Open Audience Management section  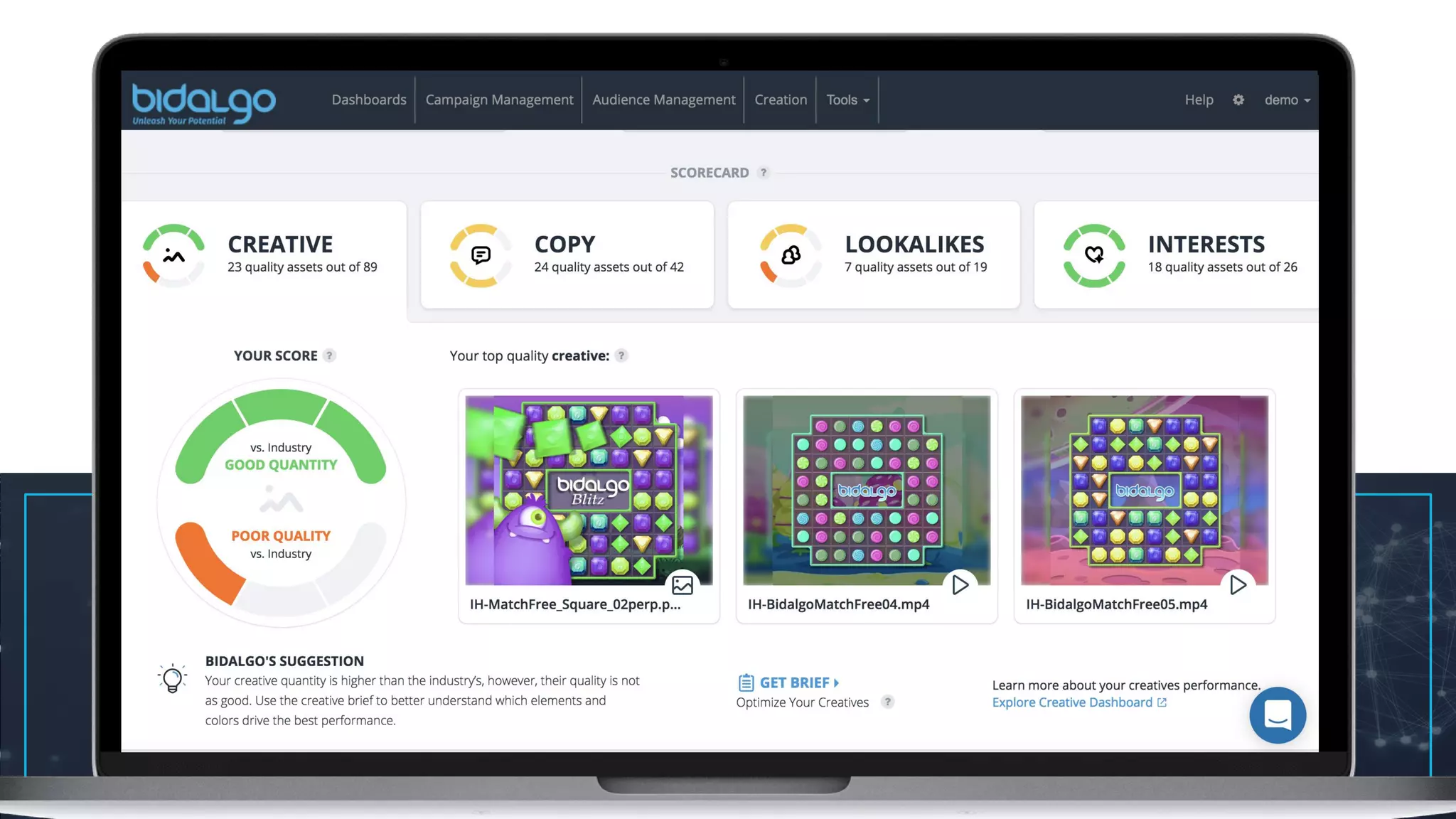(x=663, y=100)
